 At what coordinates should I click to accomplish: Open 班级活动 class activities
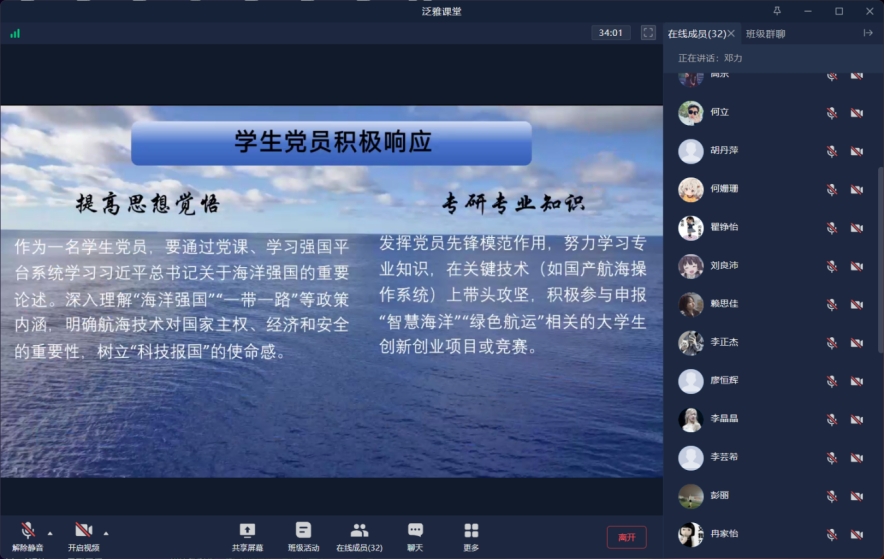click(x=303, y=531)
